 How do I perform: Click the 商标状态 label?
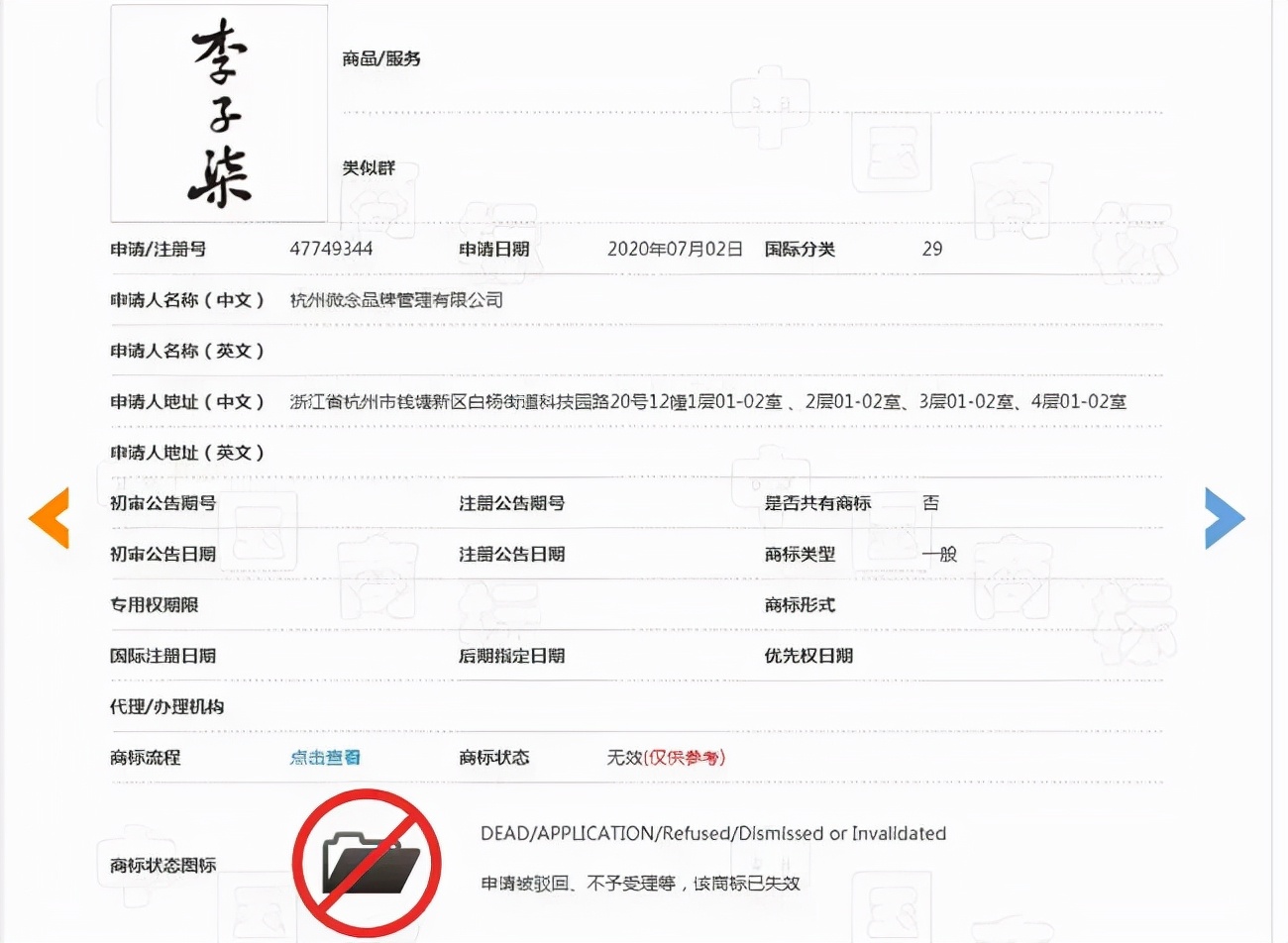click(x=493, y=758)
